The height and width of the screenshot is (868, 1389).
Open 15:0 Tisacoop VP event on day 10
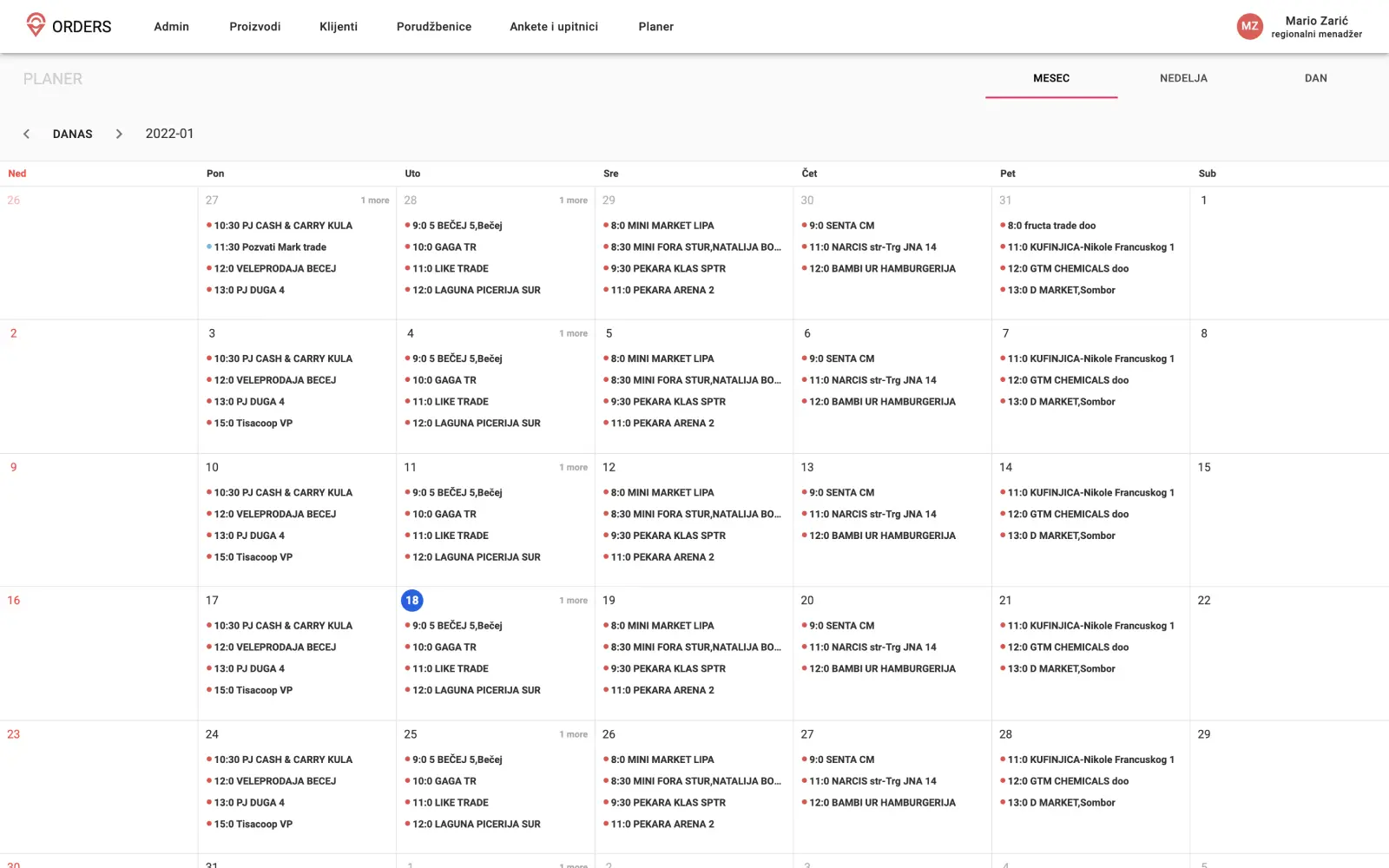(x=253, y=557)
